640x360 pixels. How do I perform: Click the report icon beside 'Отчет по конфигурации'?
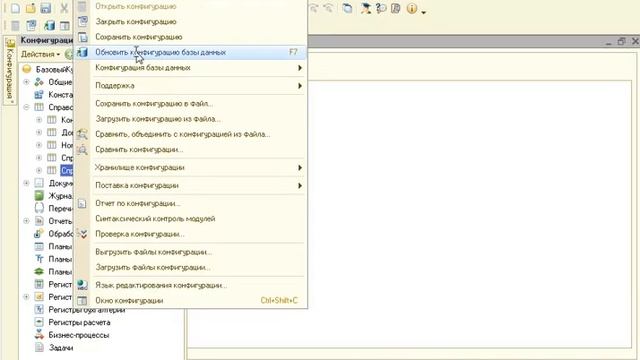82,203
